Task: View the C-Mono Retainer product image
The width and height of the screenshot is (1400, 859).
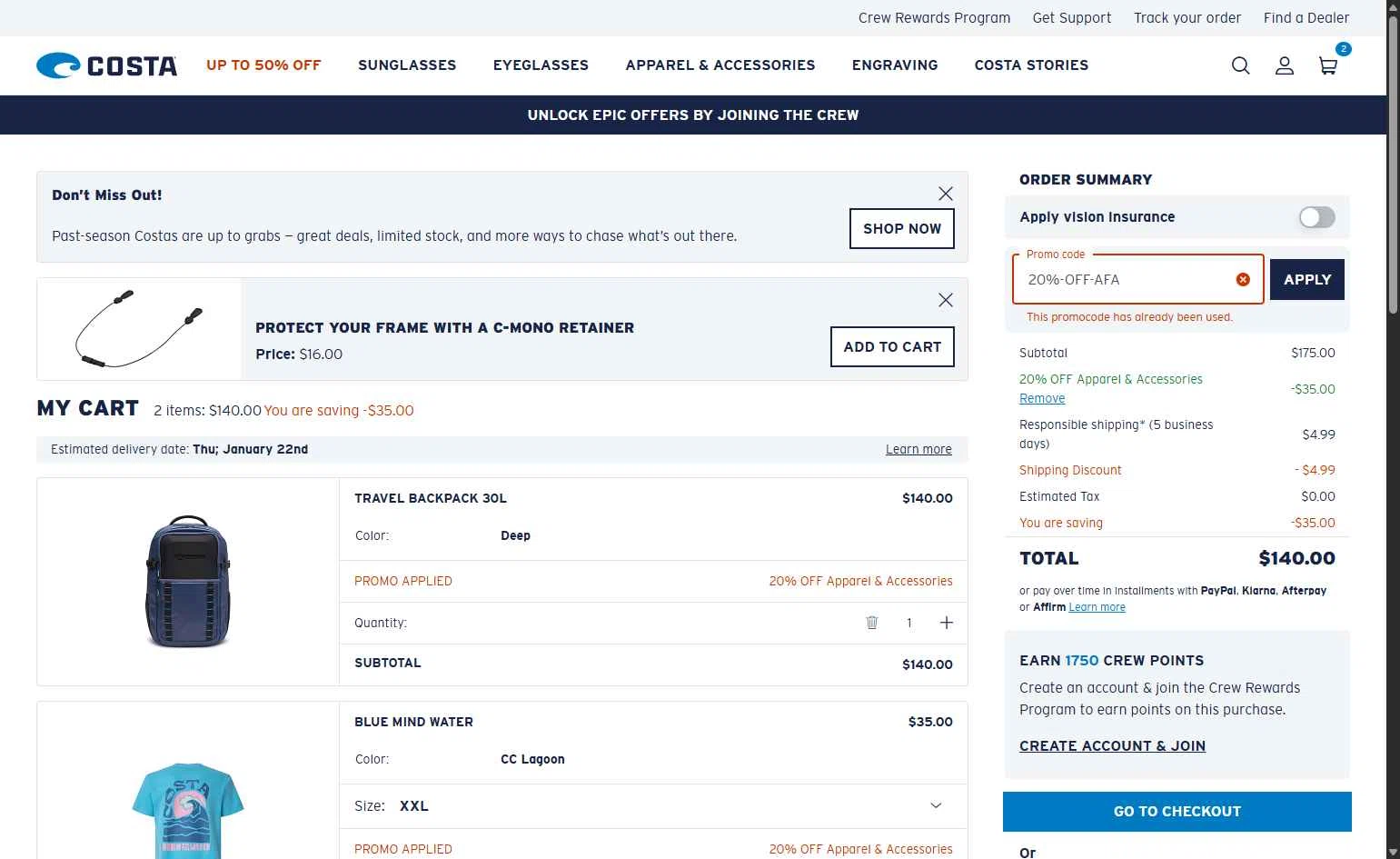Action: 139,329
